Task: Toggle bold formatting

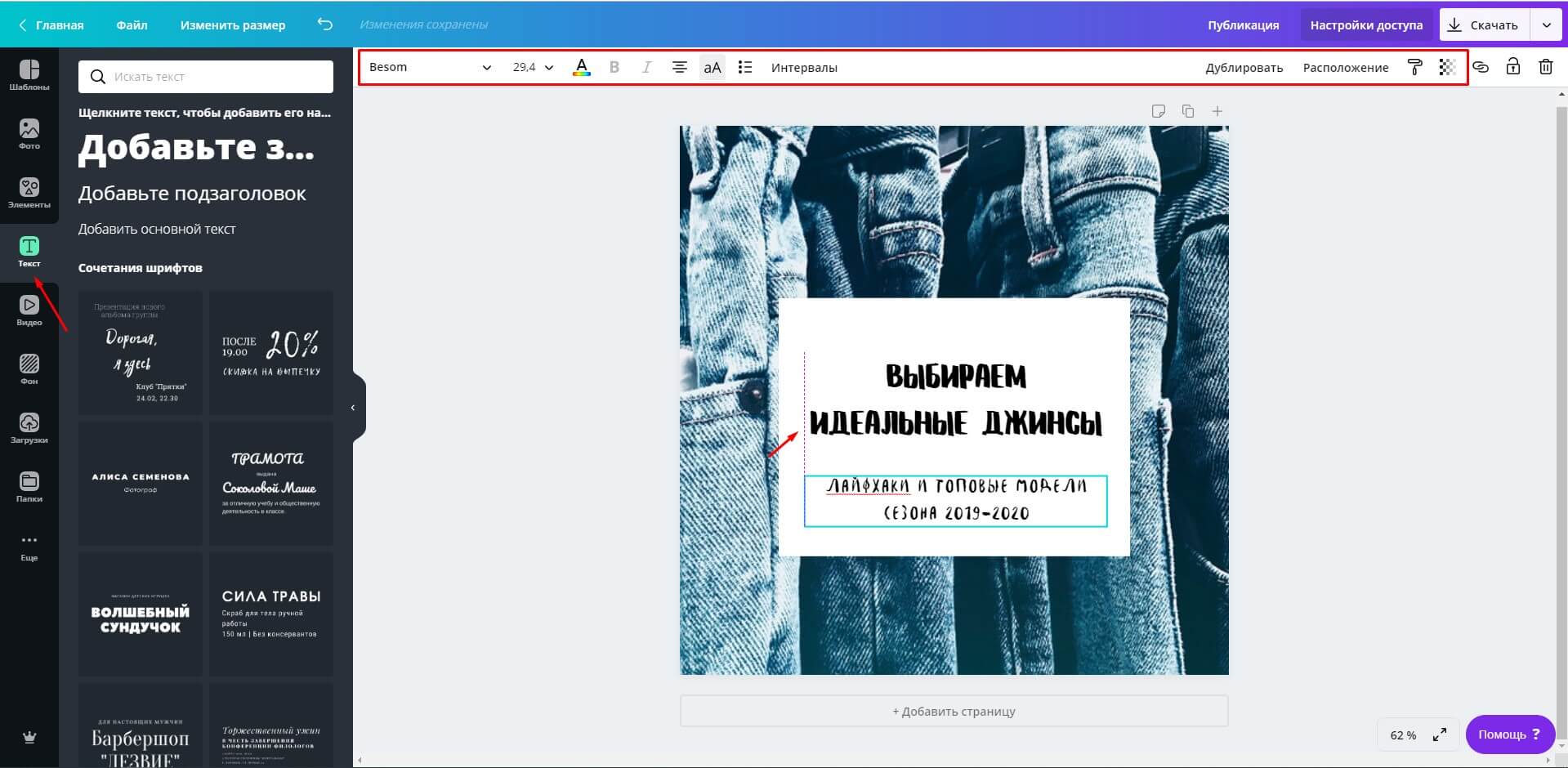Action: 614,67
